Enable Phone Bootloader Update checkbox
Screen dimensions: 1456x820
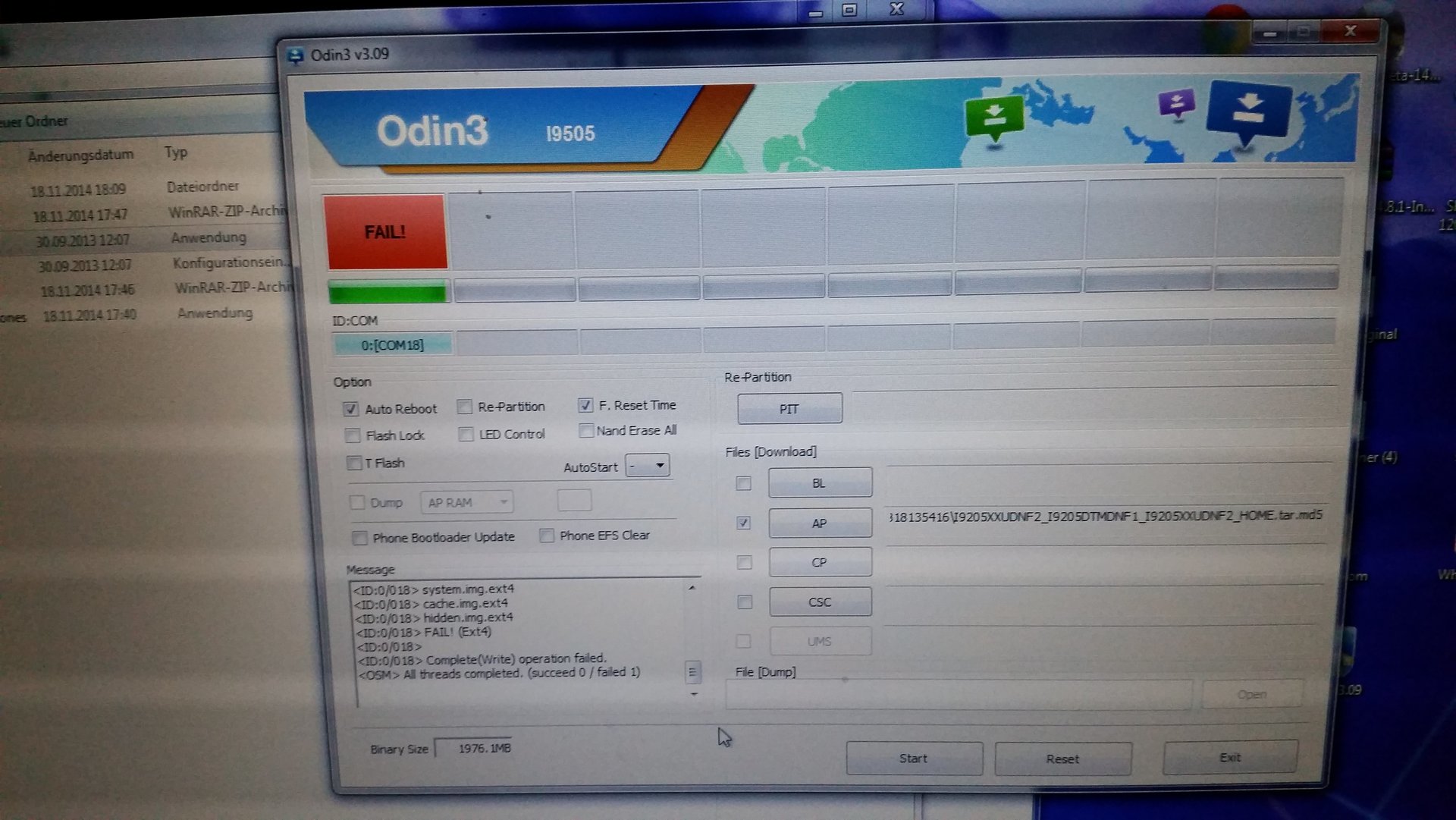pyautogui.click(x=360, y=538)
